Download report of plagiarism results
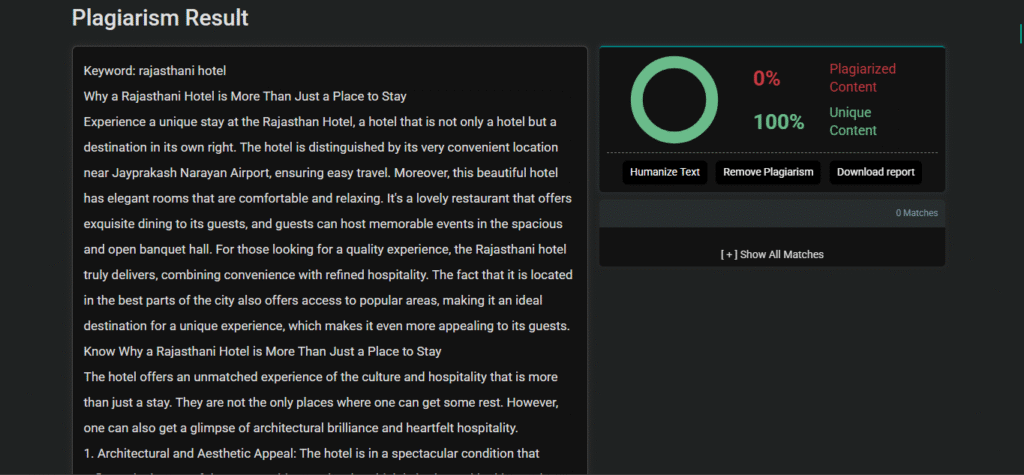 click(876, 172)
